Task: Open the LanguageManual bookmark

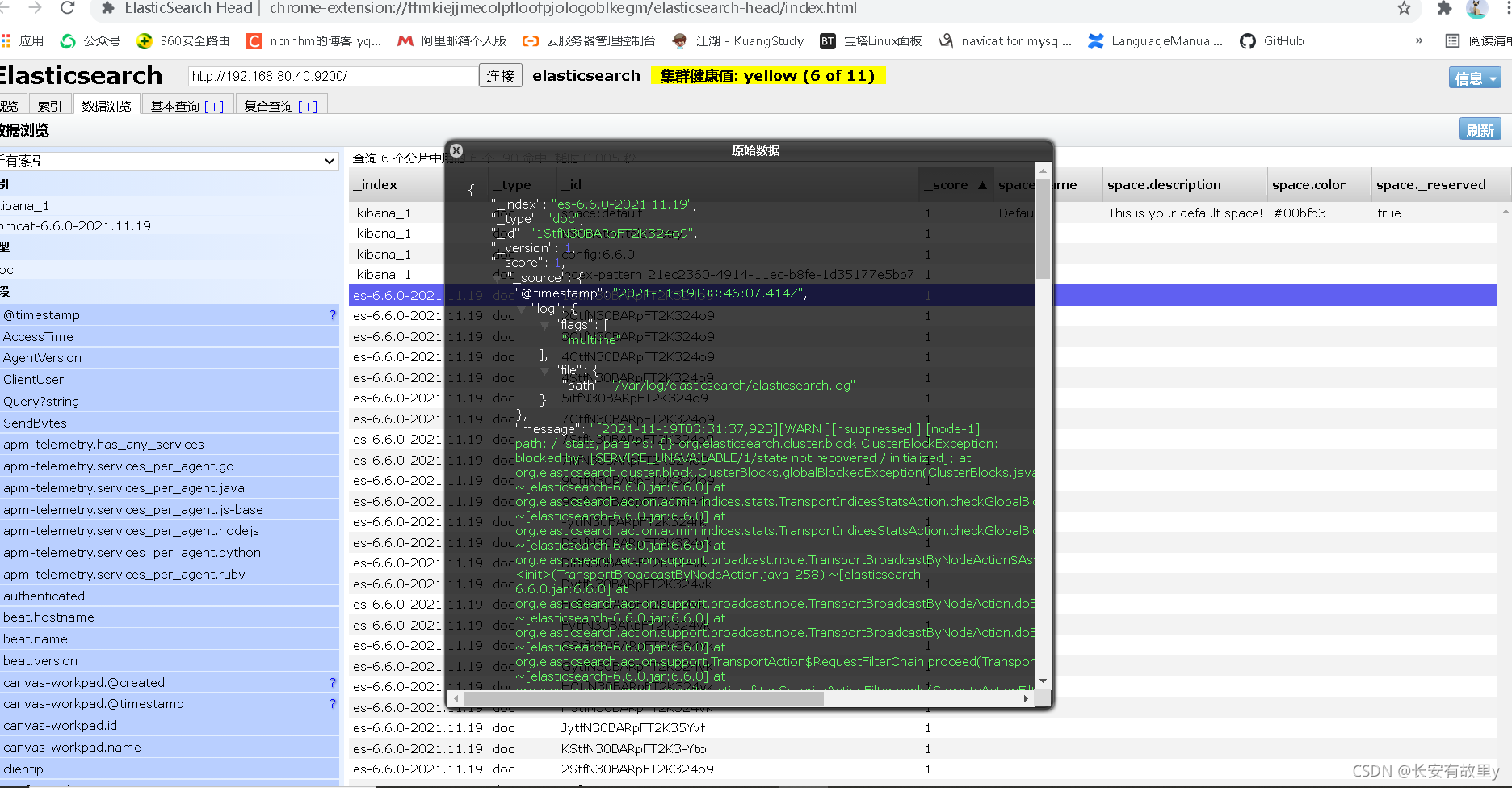Action: [x=1155, y=41]
